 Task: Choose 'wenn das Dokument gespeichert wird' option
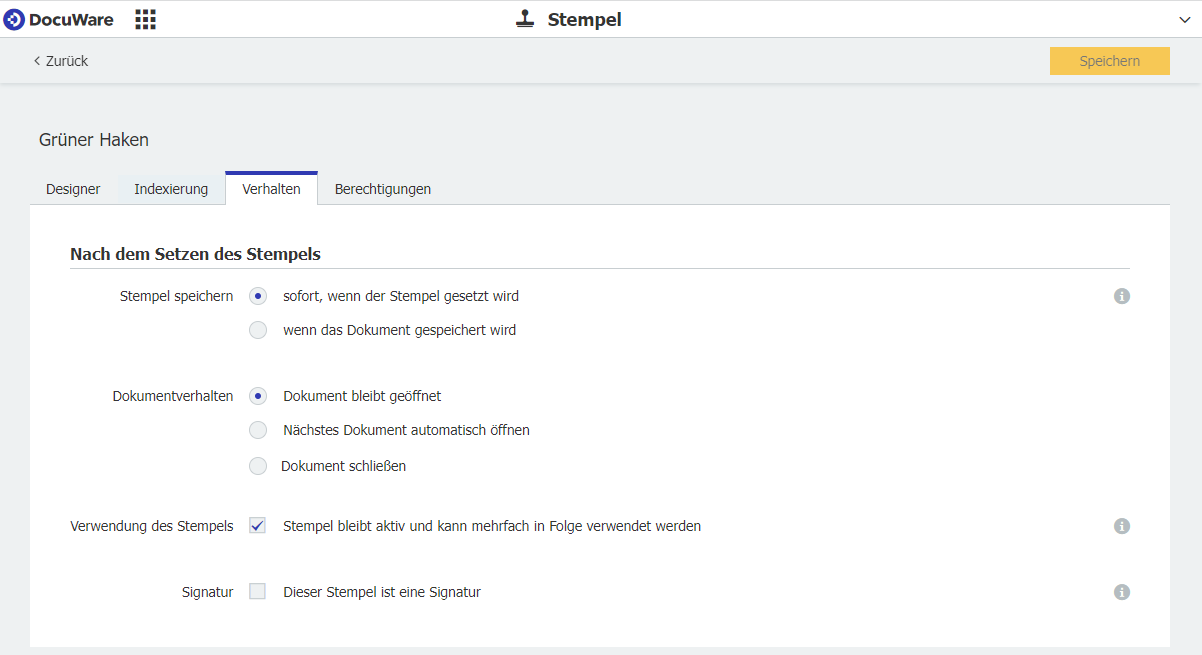[258, 330]
